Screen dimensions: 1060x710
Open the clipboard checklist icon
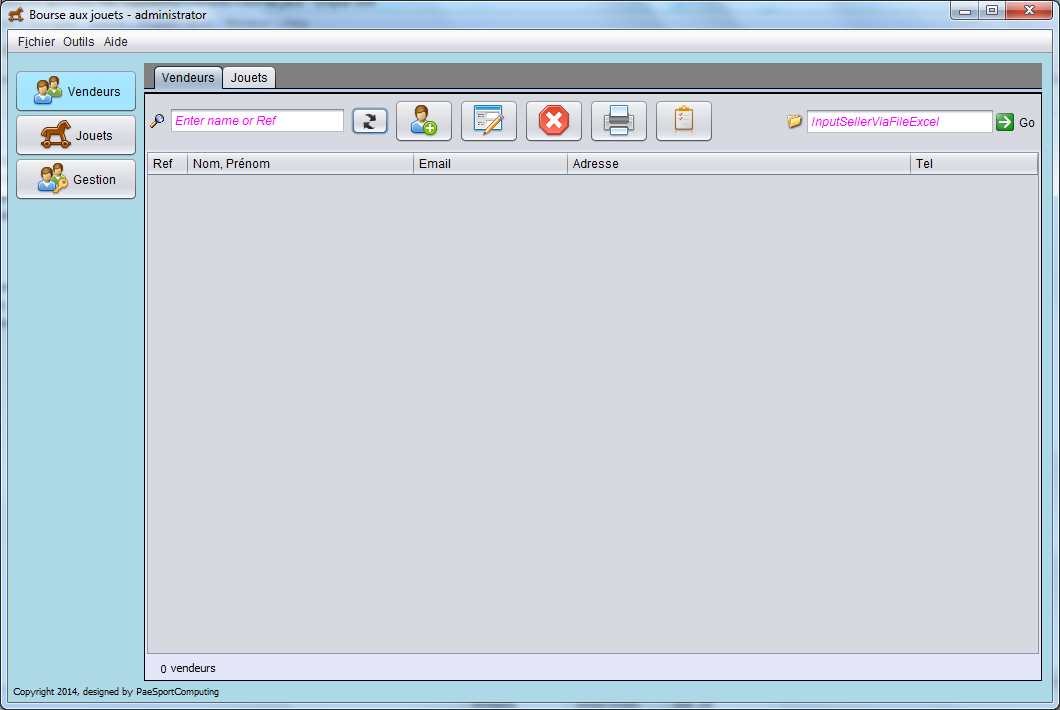click(684, 121)
